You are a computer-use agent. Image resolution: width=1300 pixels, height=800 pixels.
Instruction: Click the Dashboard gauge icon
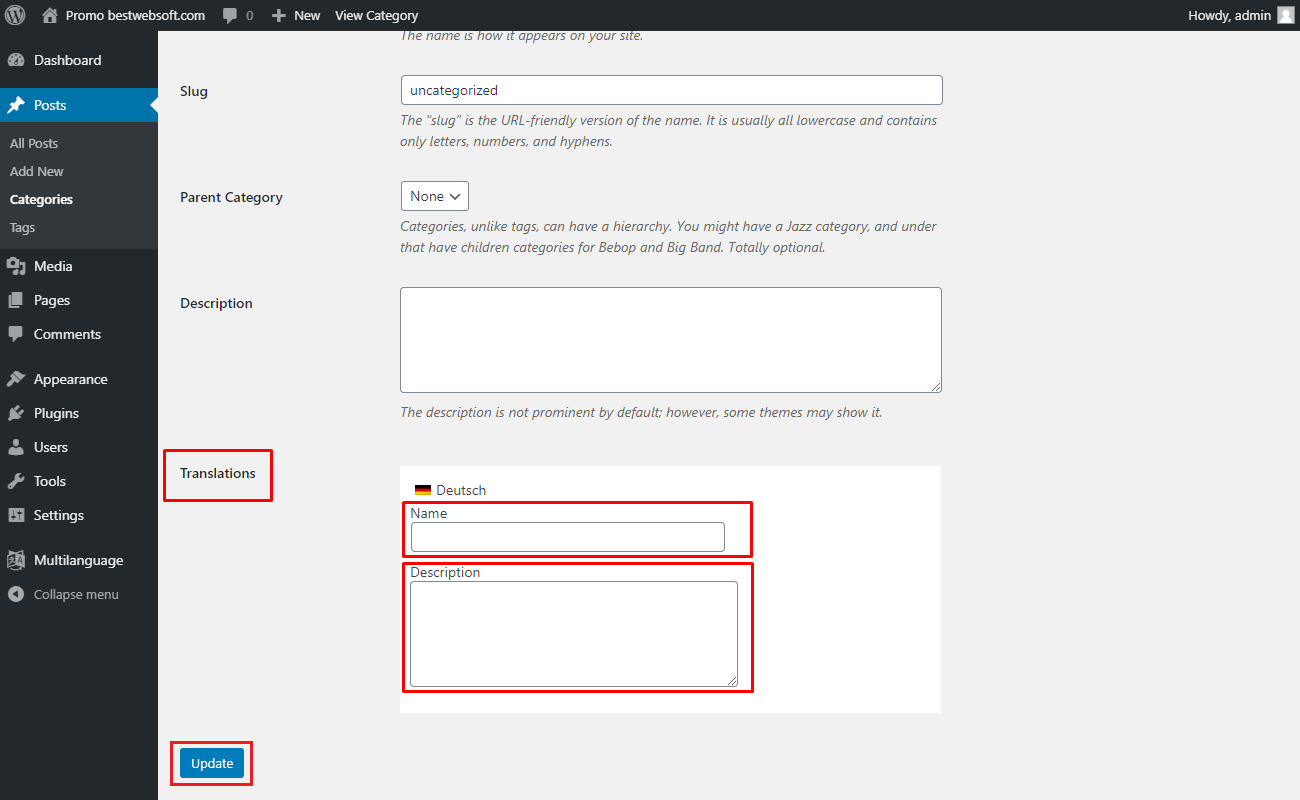[16, 60]
